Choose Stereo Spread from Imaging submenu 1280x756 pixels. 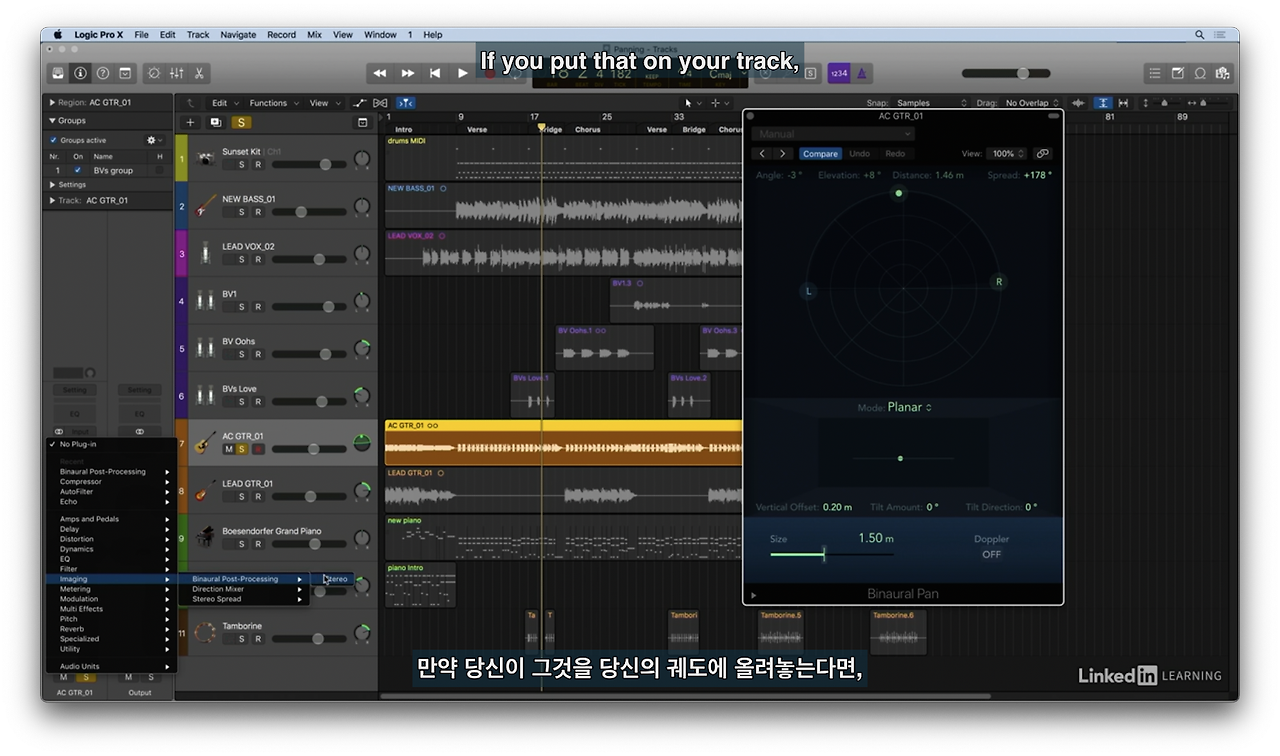click(243, 599)
